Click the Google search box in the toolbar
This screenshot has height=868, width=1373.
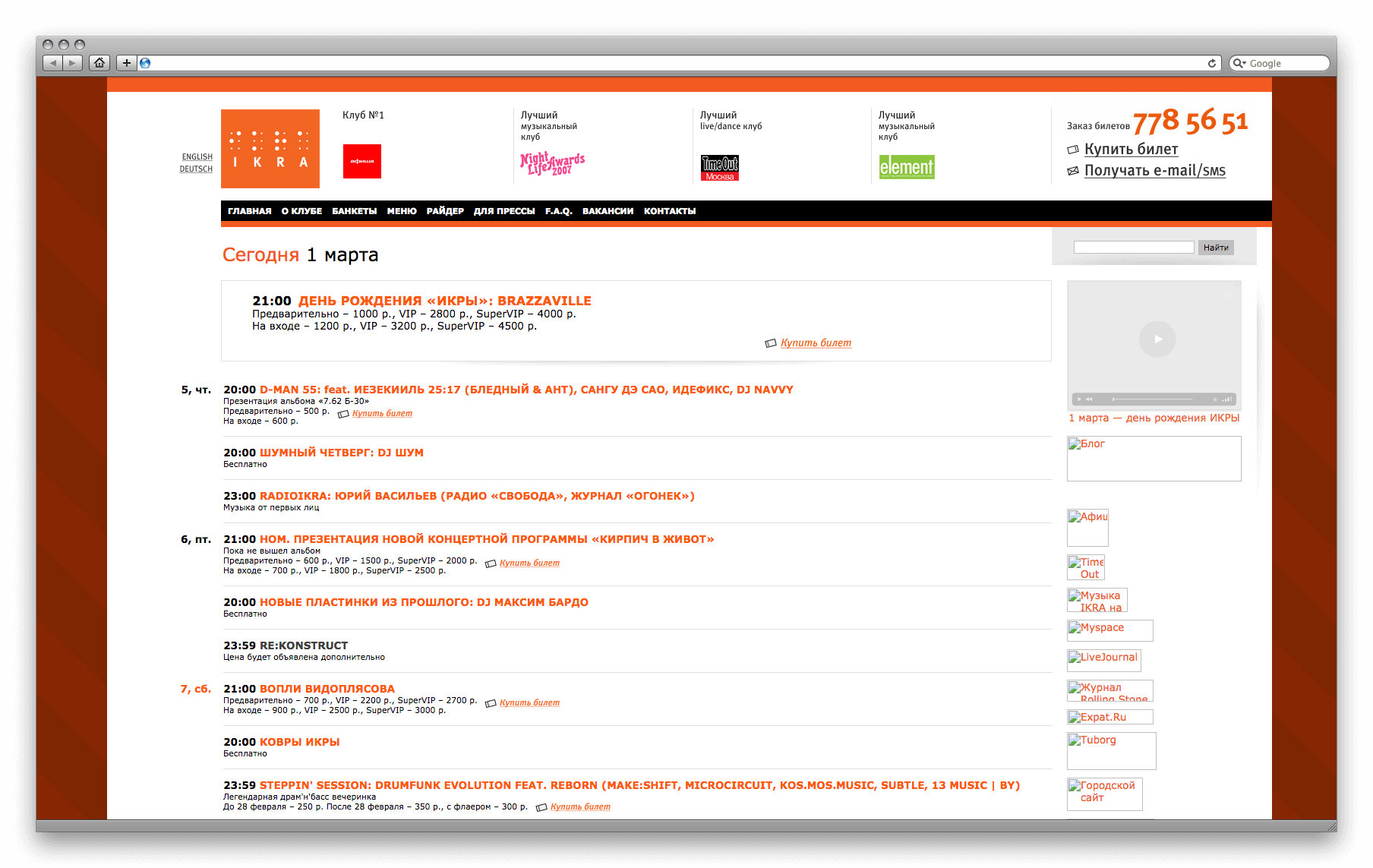coord(1285,64)
